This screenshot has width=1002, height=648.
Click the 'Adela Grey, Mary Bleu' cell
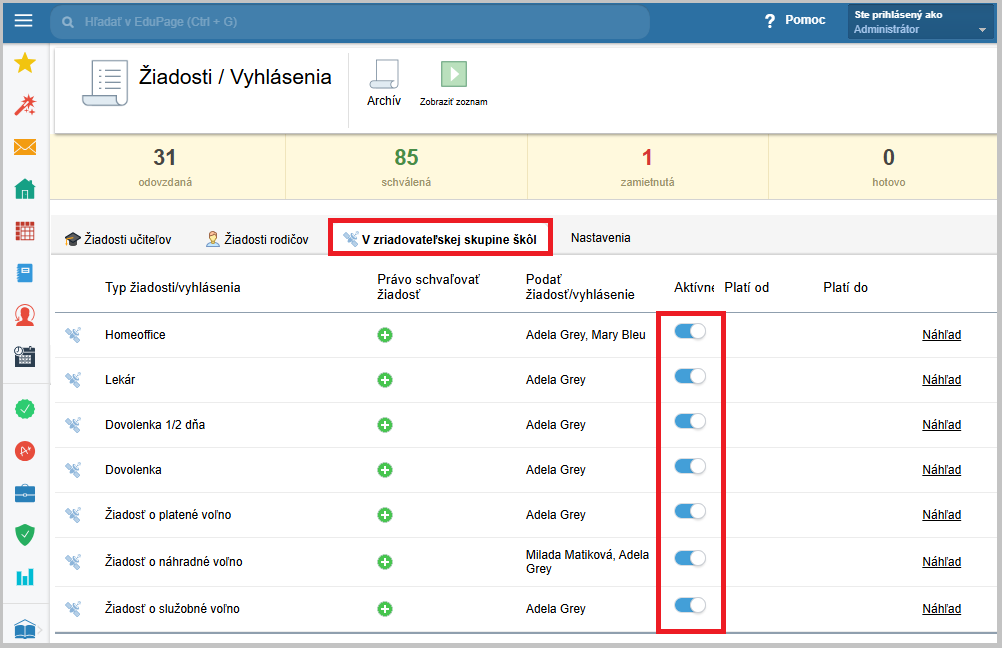coord(586,335)
